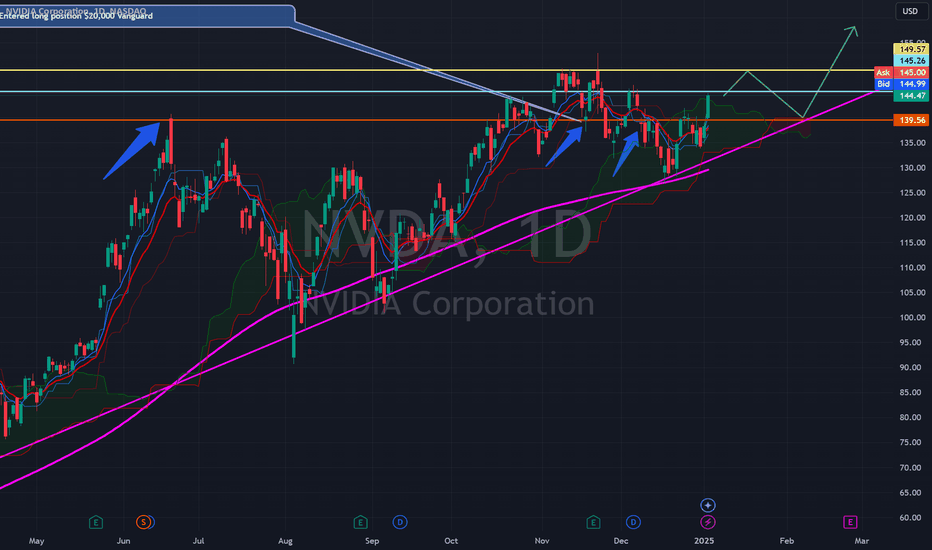This screenshot has width=932, height=550.
Task: Click the Feb label on the time axis
Action: coord(786,541)
